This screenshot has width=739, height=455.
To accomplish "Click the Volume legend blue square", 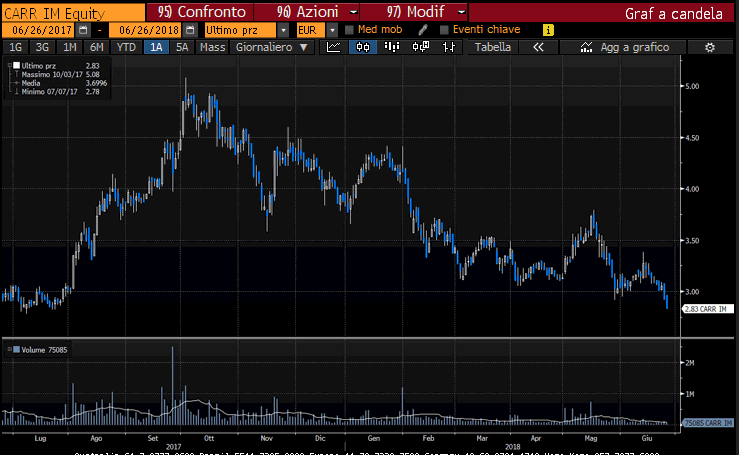I will pyautogui.click(x=15, y=349).
